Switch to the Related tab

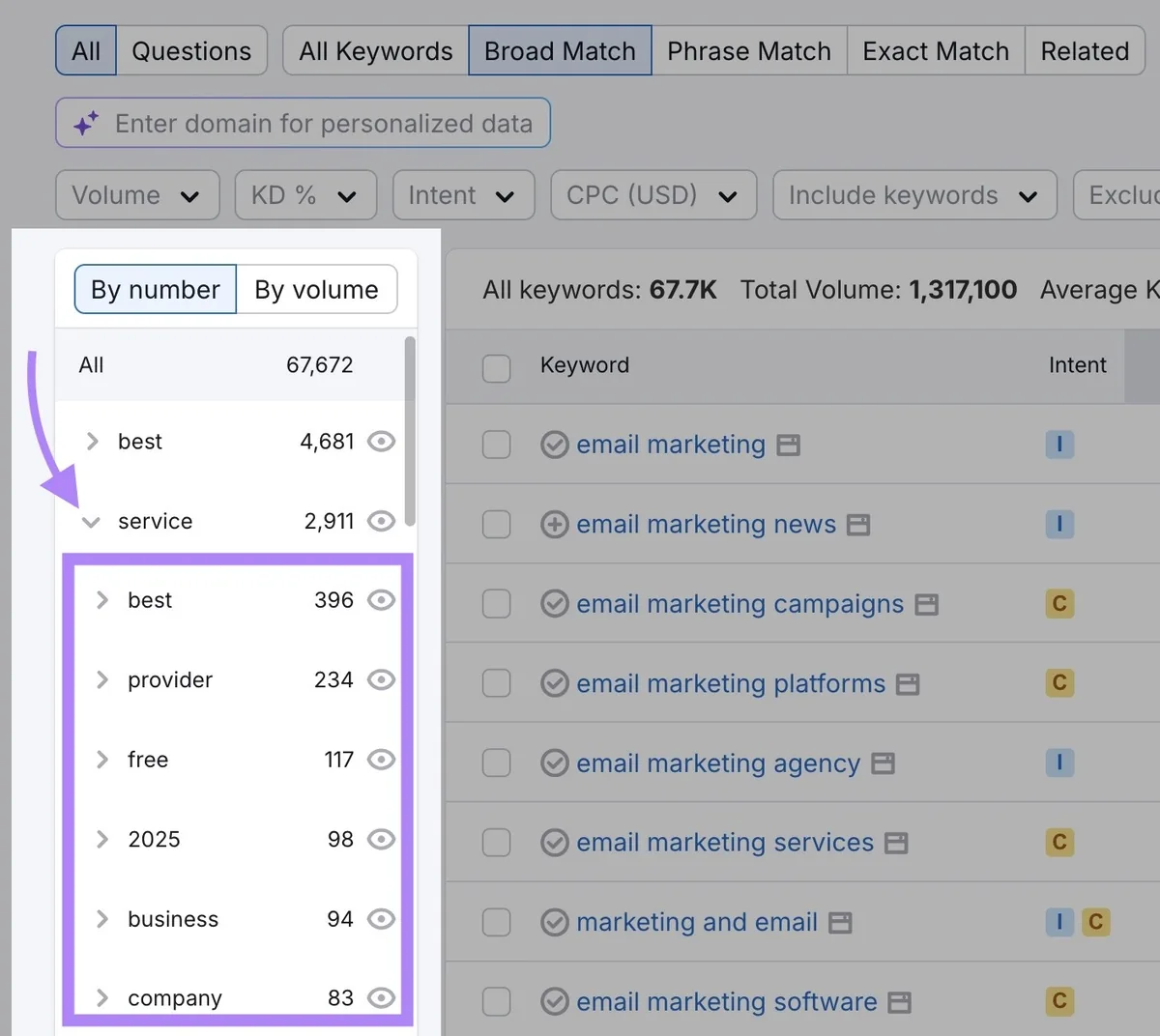click(x=1085, y=50)
